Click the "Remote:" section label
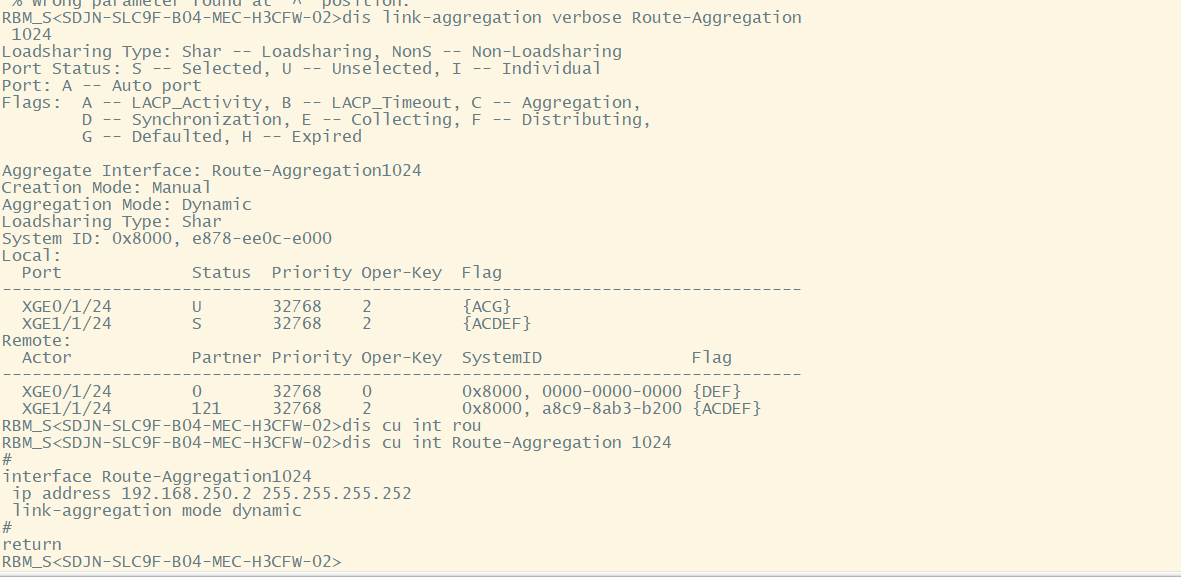Screen dimensions: 1181x581 click(x=31, y=341)
